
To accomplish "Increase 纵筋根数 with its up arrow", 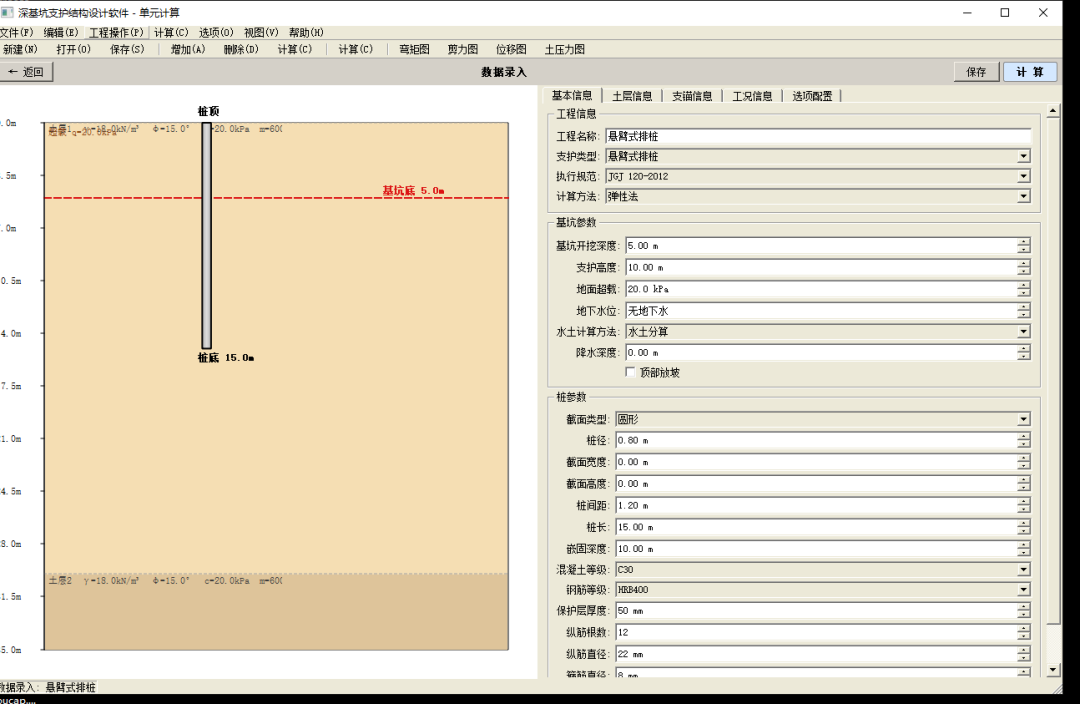I will 1024,628.
